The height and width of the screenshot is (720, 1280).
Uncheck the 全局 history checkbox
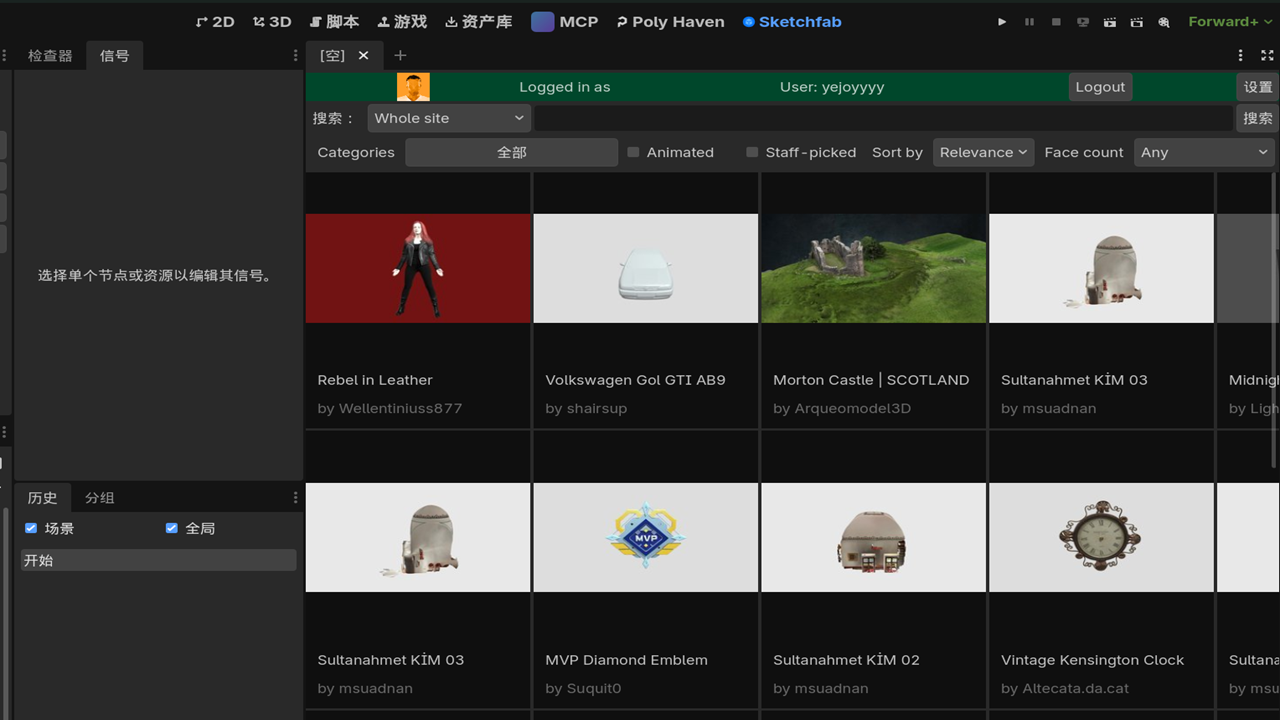click(x=172, y=528)
